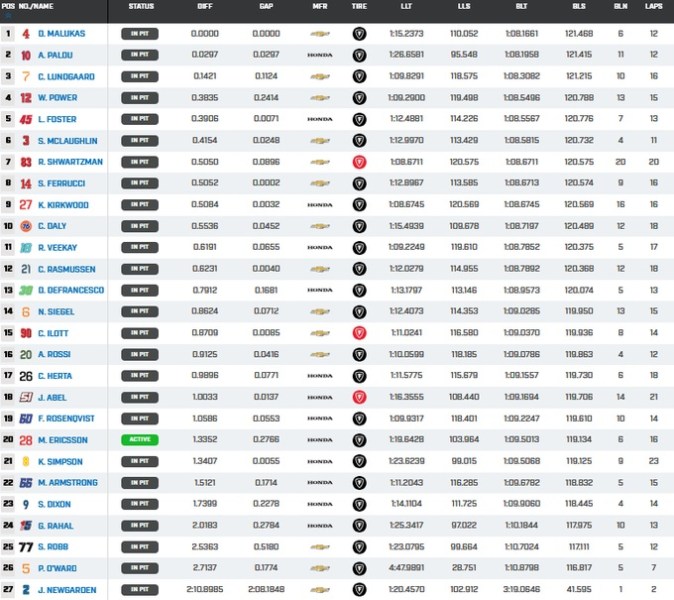Viewport: 674px width, 600px height.
Task: Open driver W. Power
Action: [x=58, y=98]
